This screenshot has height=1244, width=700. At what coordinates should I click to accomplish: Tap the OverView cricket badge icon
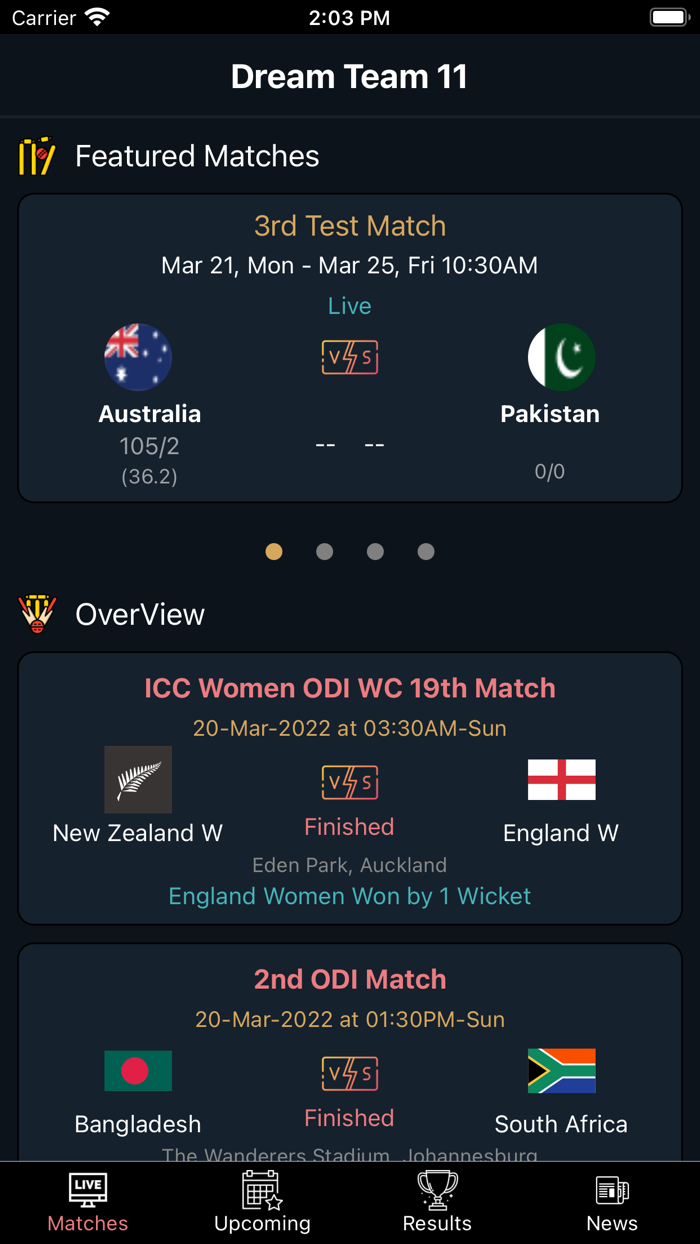tap(37, 614)
